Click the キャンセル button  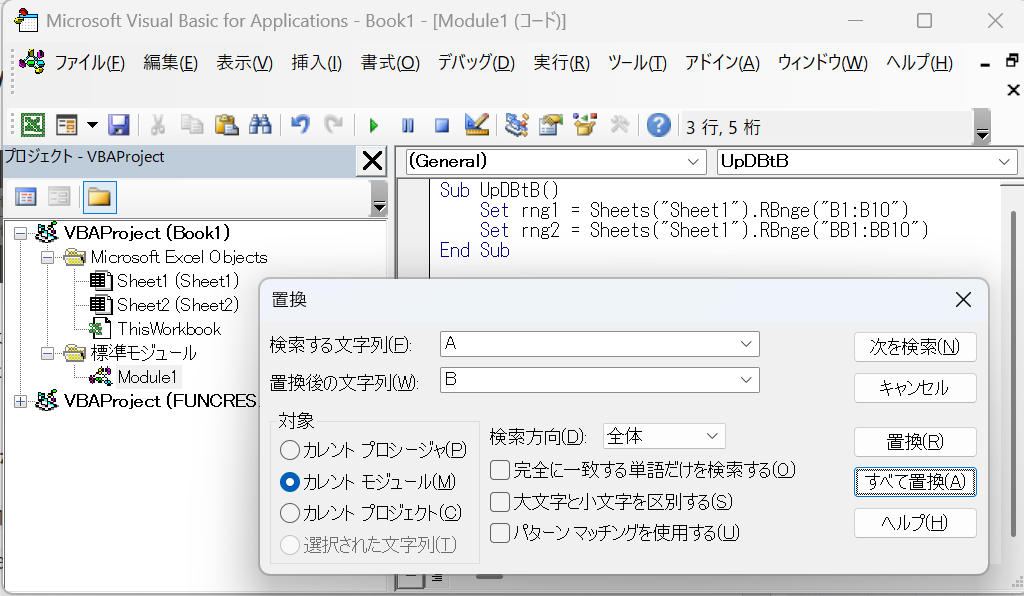tap(915, 388)
